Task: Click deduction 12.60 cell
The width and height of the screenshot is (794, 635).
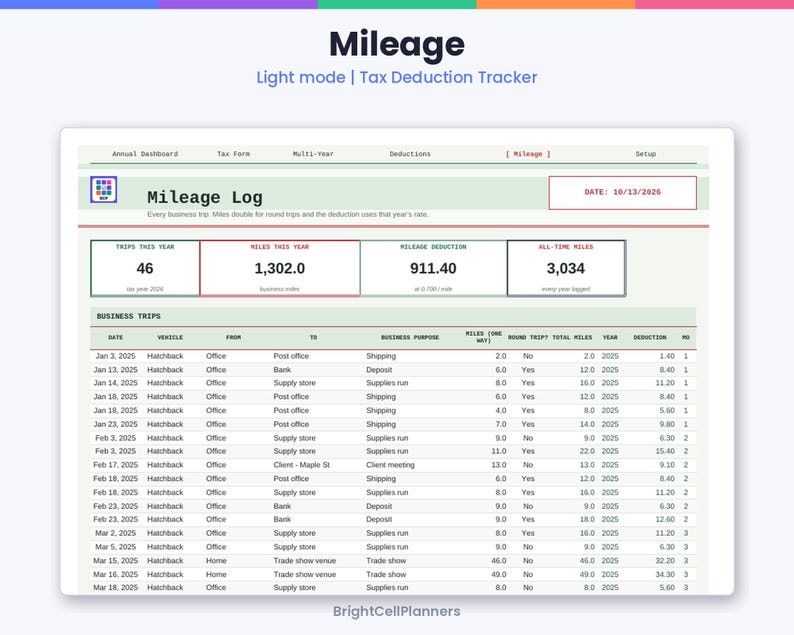Action: coord(665,520)
